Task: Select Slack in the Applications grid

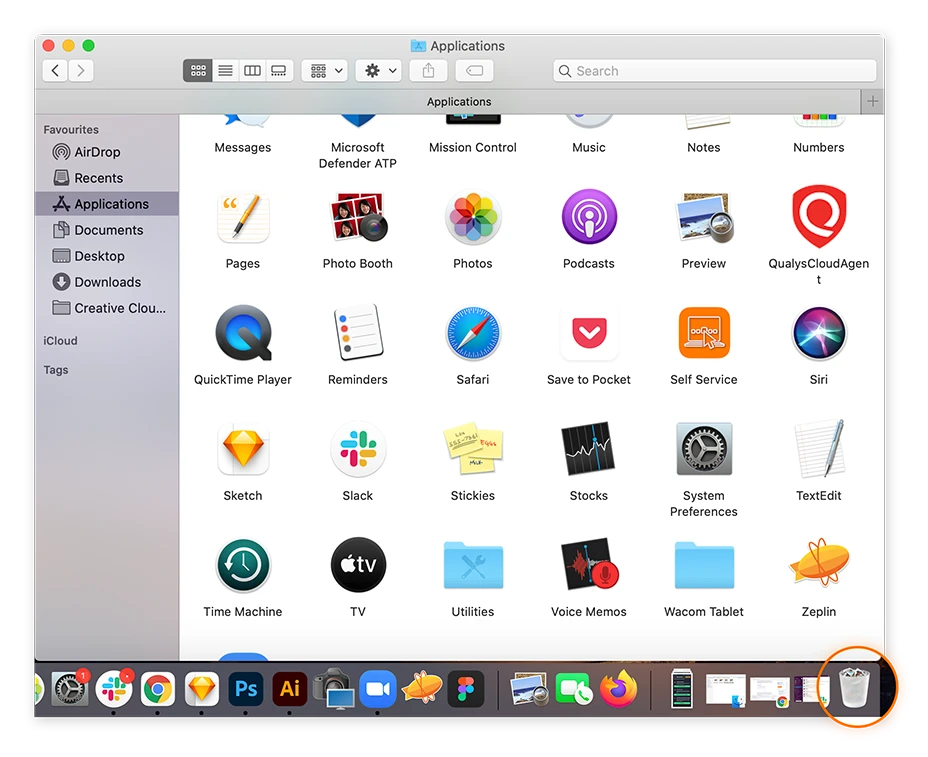Action: click(357, 449)
